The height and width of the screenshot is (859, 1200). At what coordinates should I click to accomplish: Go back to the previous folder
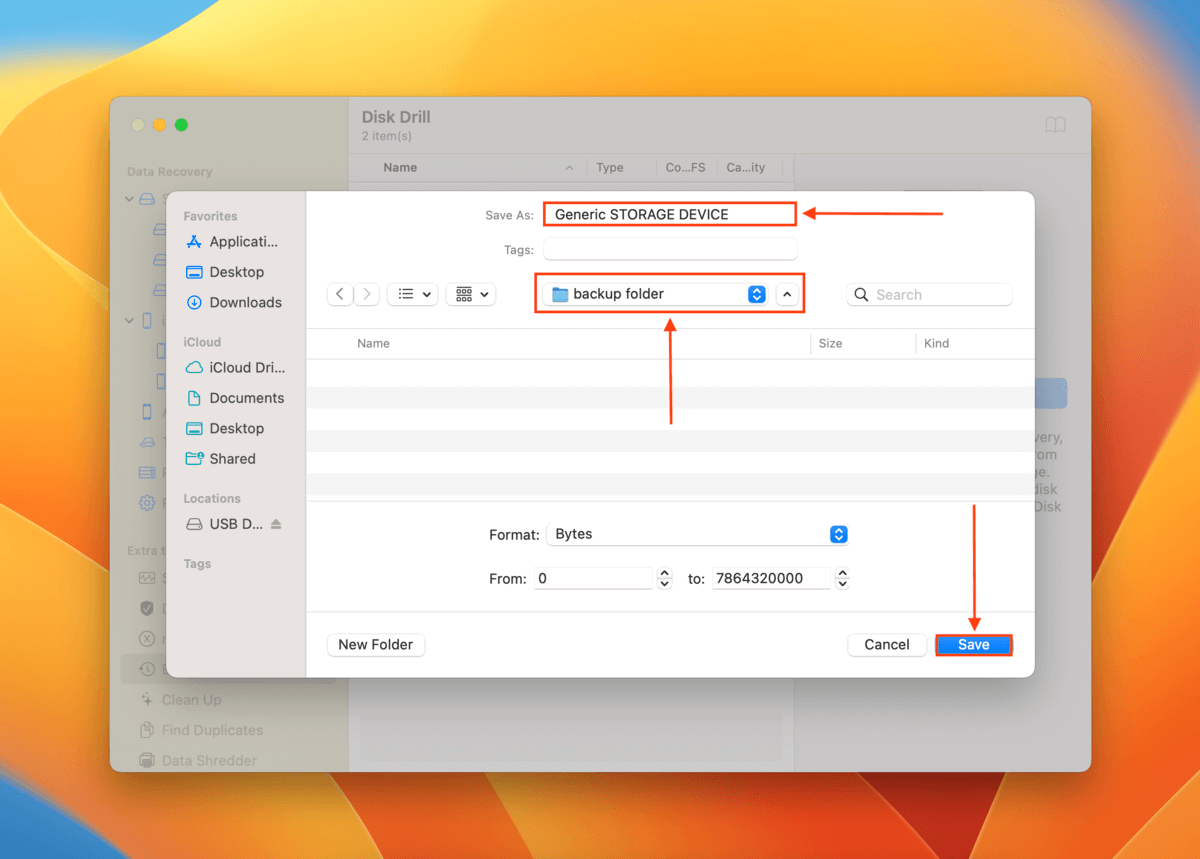340,294
